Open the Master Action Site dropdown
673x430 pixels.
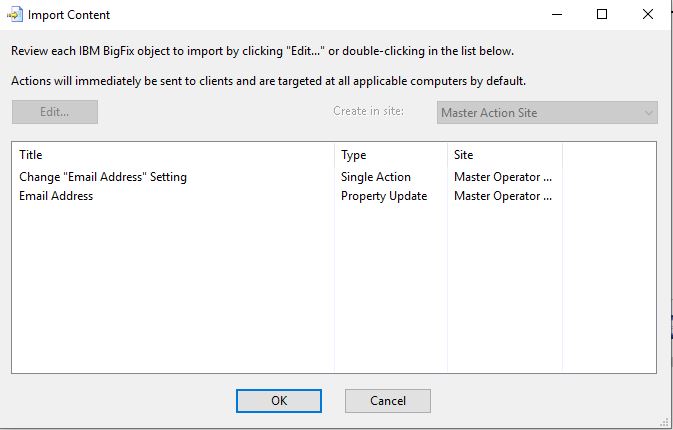point(547,112)
